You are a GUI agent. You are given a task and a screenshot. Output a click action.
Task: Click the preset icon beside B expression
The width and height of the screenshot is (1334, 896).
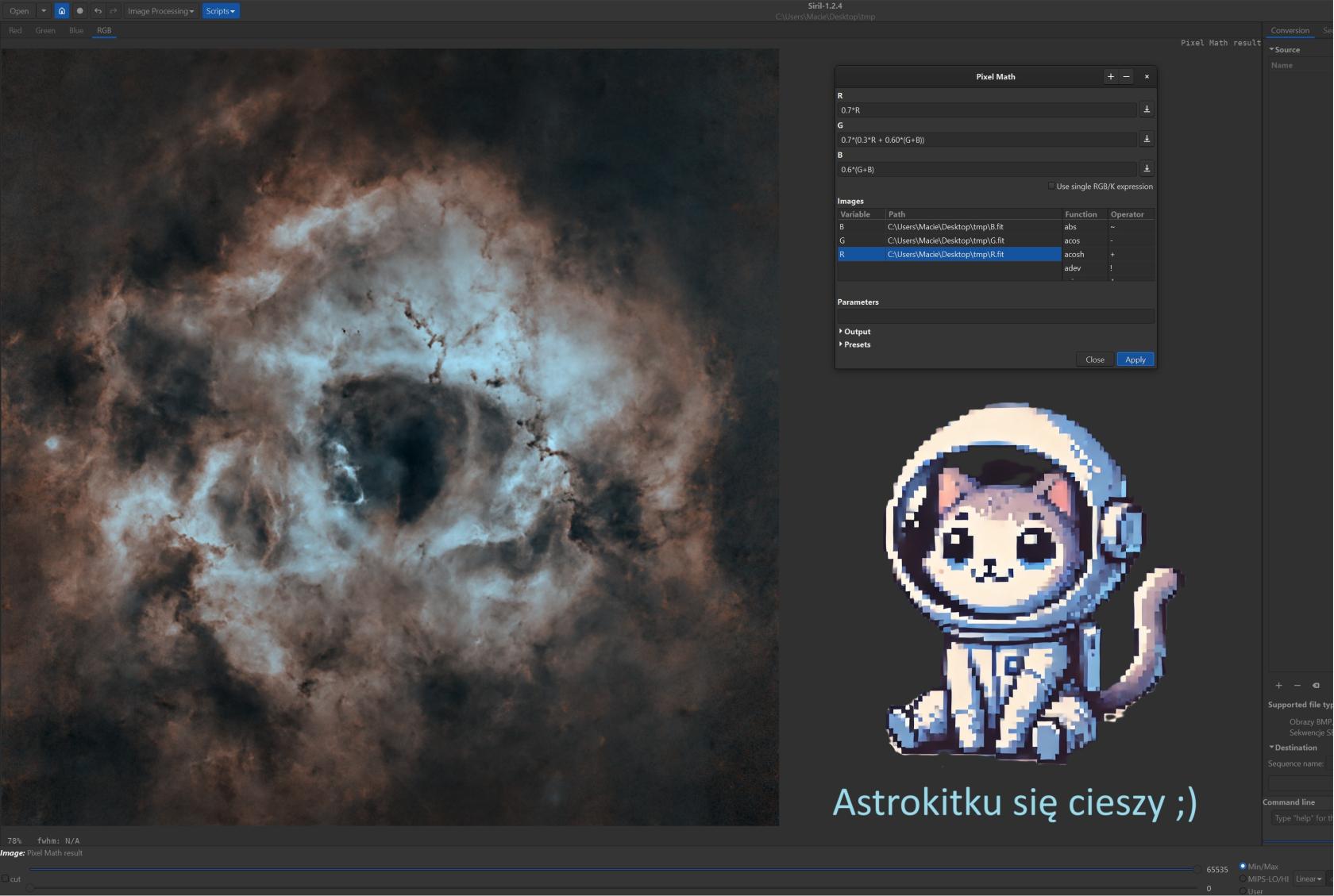pyautogui.click(x=1146, y=169)
